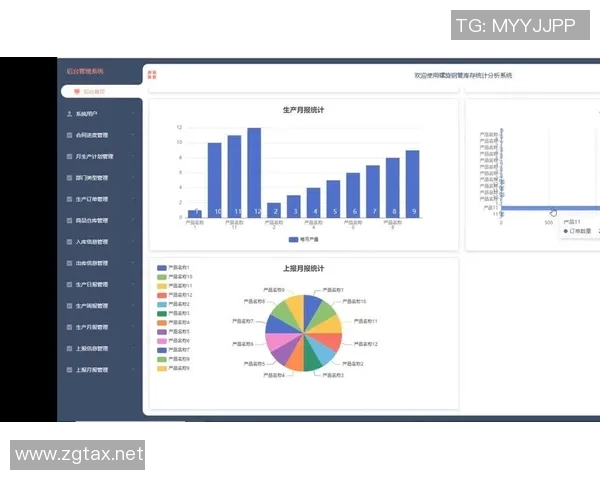Click the icon beside 生产订单管理
The image size is (600, 480).
click(x=68, y=199)
